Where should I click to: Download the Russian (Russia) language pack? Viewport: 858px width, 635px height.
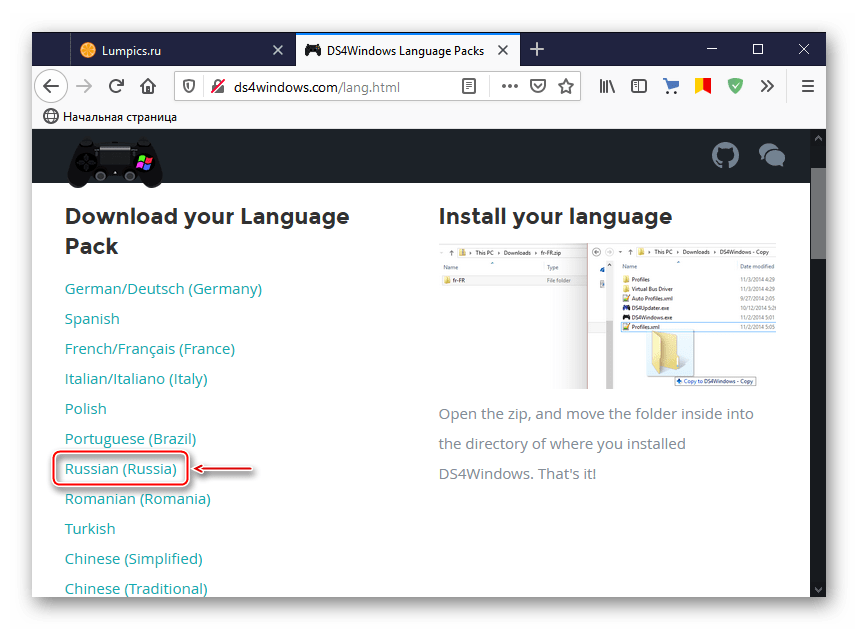click(120, 468)
